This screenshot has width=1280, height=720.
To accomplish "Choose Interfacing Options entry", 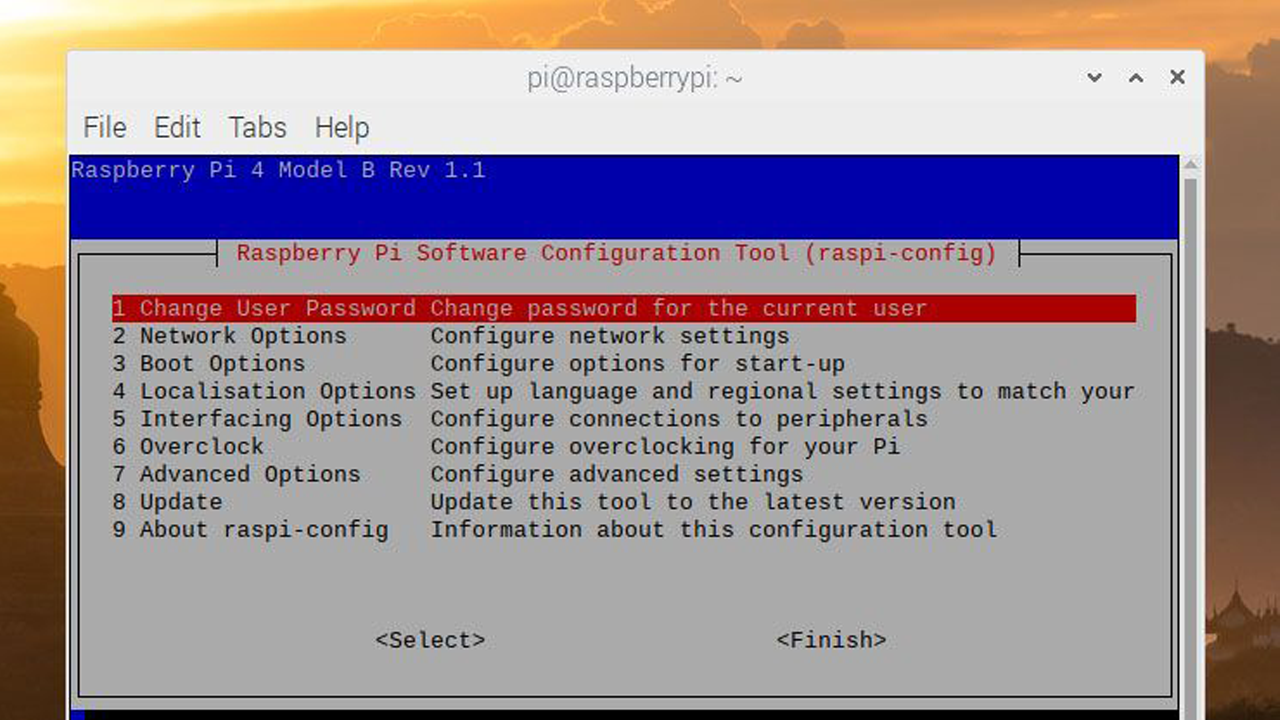I will 270,419.
